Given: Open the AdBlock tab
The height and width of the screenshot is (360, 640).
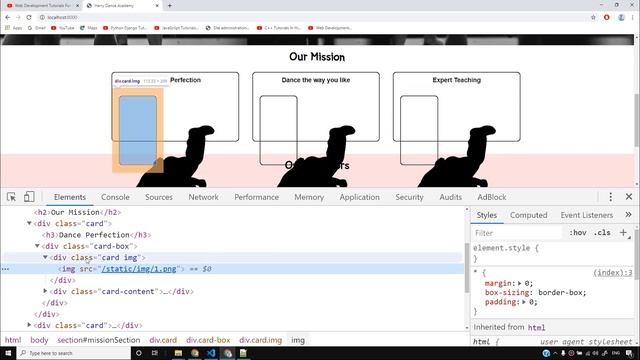Looking at the screenshot, I should (x=492, y=197).
